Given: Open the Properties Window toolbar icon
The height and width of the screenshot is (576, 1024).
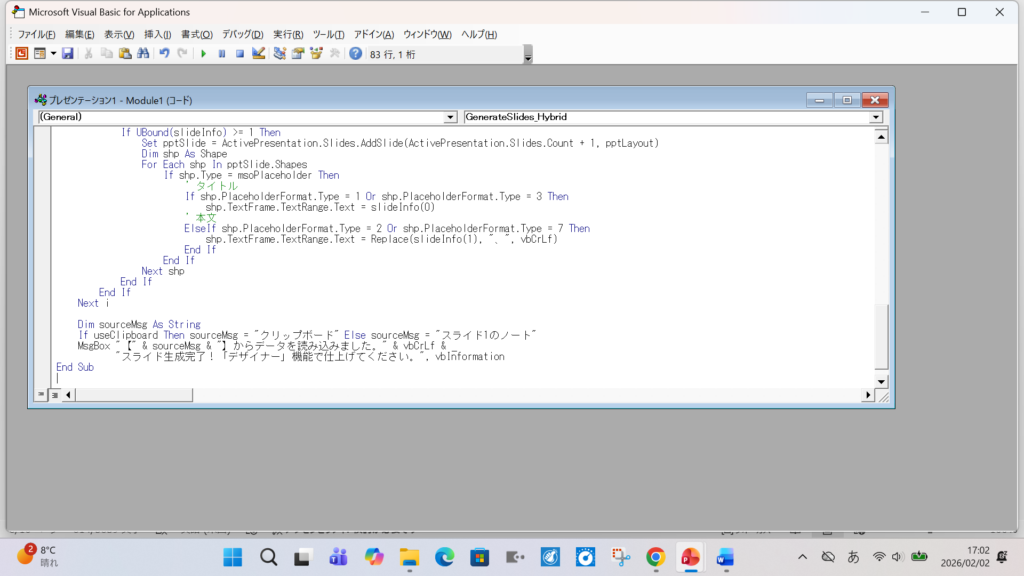Looking at the screenshot, I should coord(296,54).
